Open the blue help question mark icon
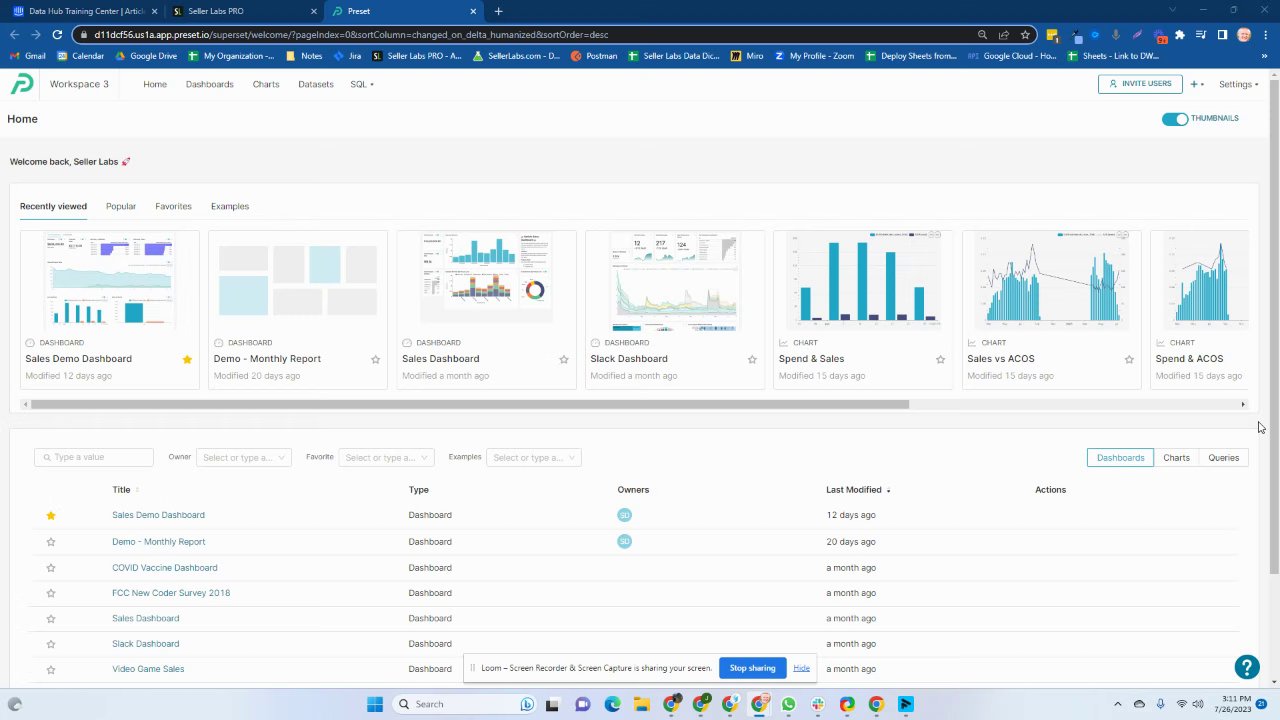Screen dimensions: 1280x720 [1246, 667]
